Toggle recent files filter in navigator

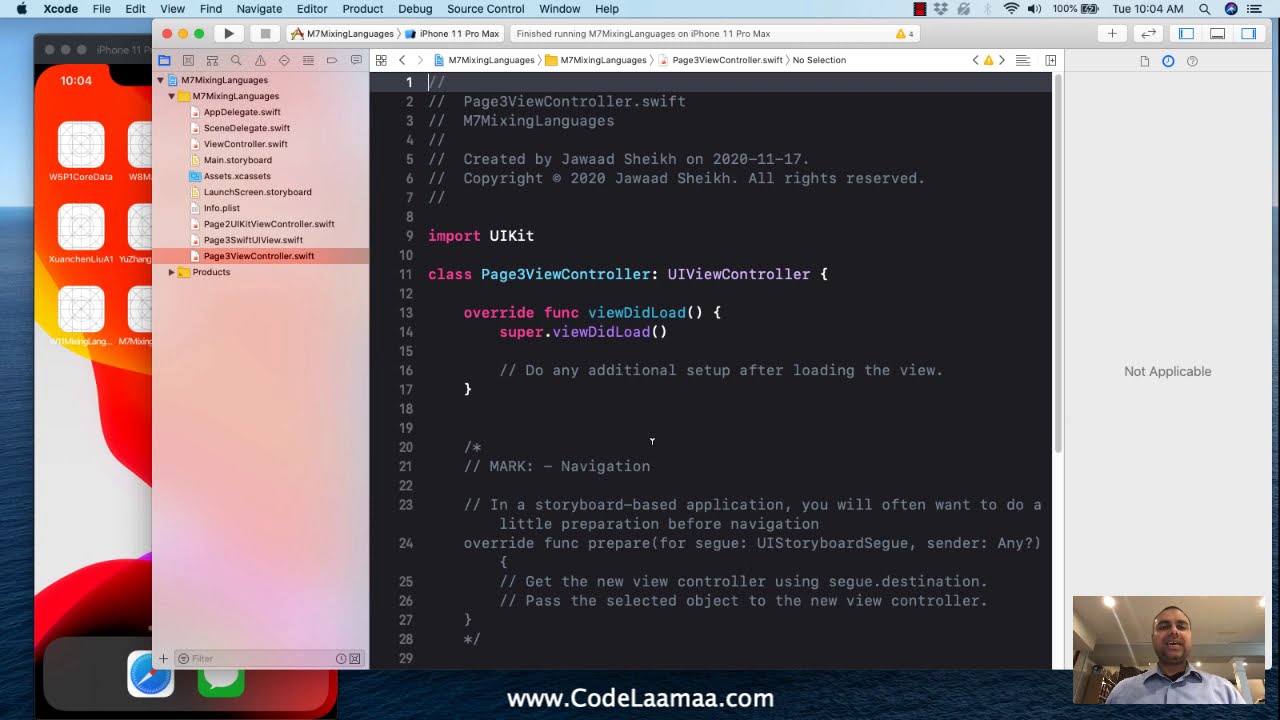tap(341, 658)
